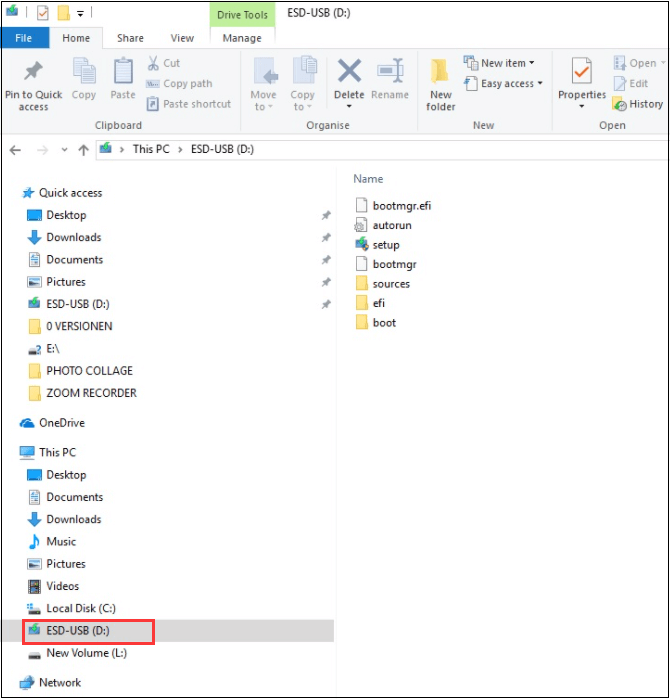Click the Edit command in ribbon
The image size is (670, 699).
click(630, 83)
